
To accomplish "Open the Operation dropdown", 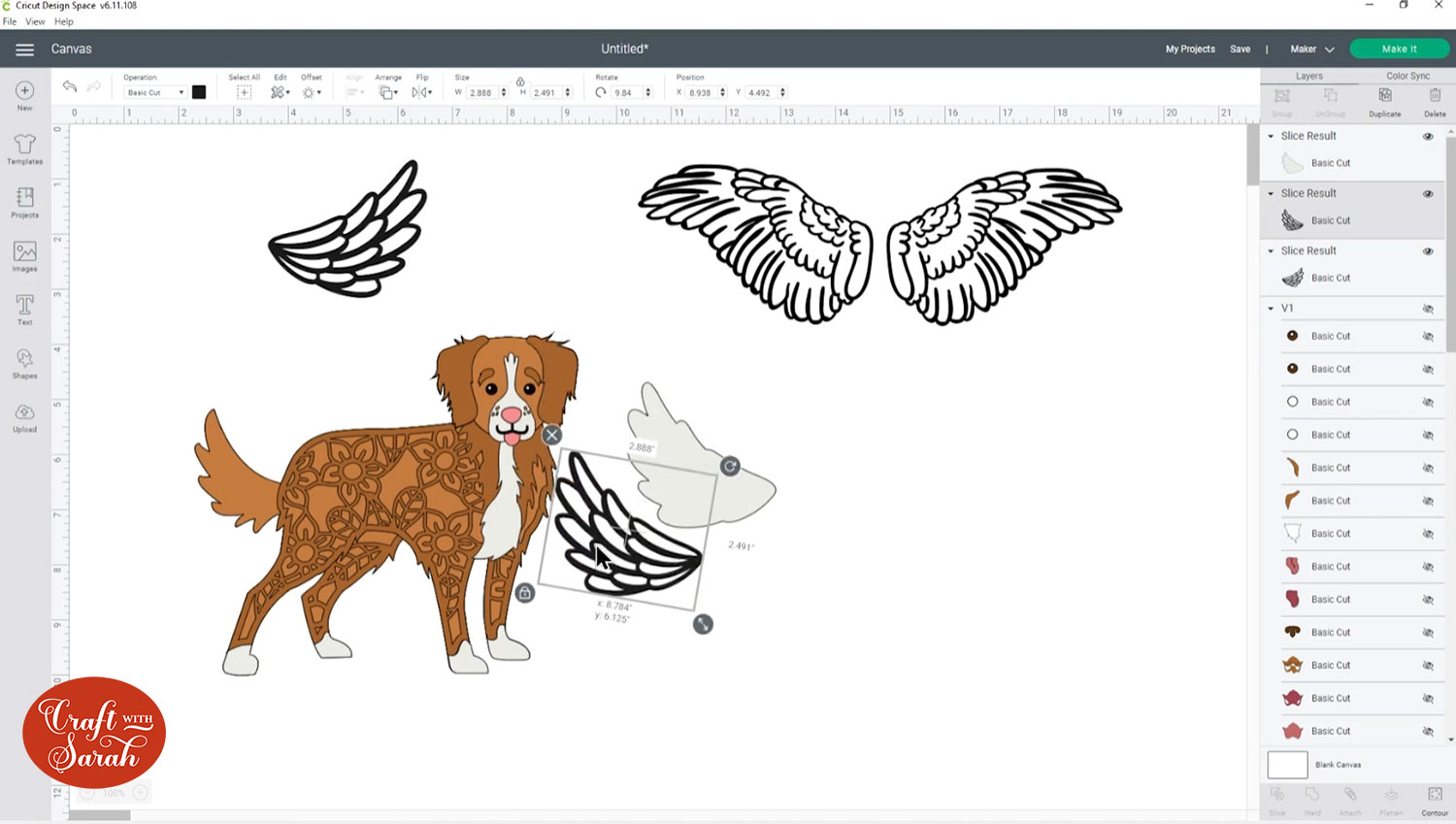I will 153,92.
